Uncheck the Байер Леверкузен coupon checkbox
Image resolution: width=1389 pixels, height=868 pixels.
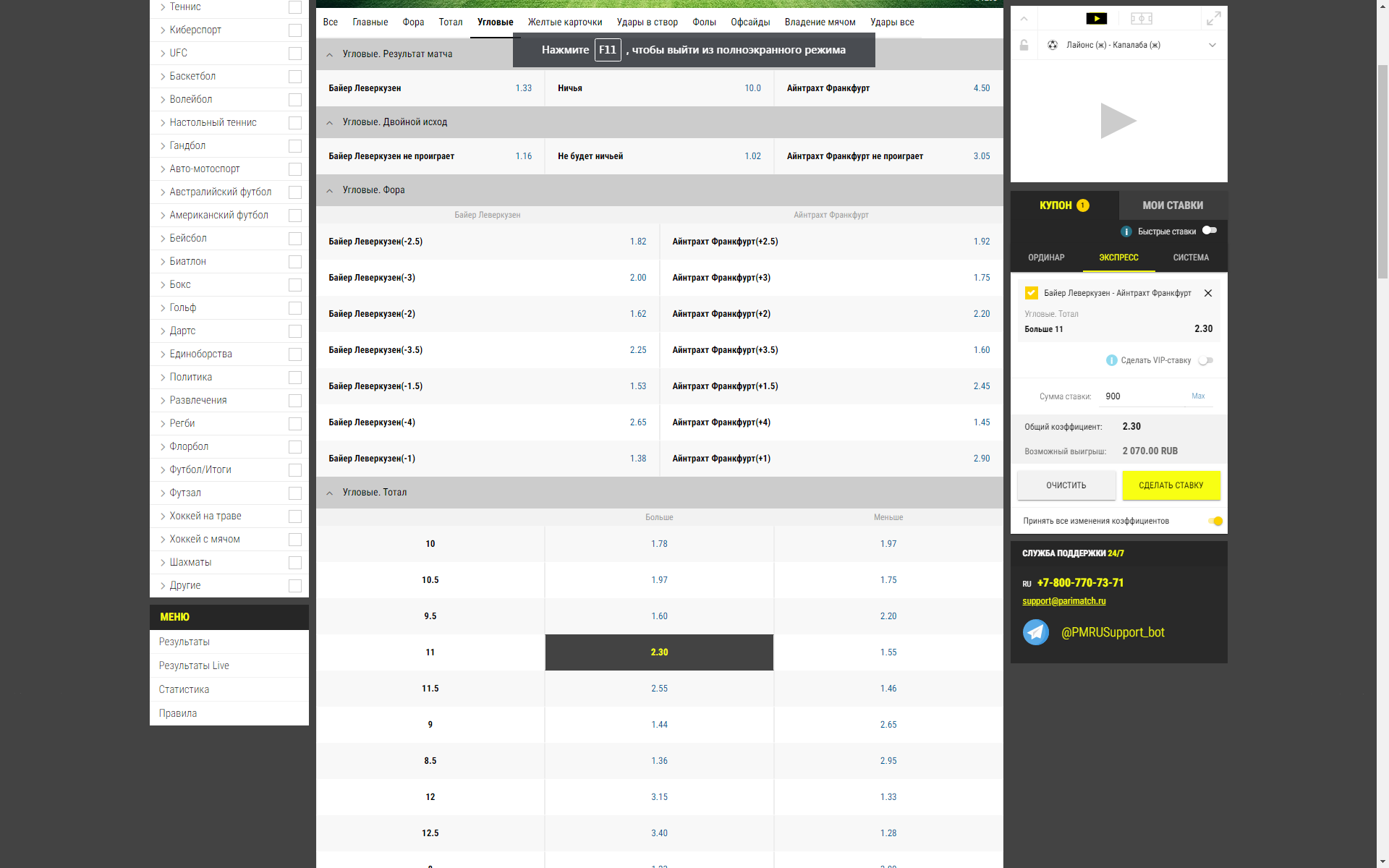pyautogui.click(x=1032, y=293)
